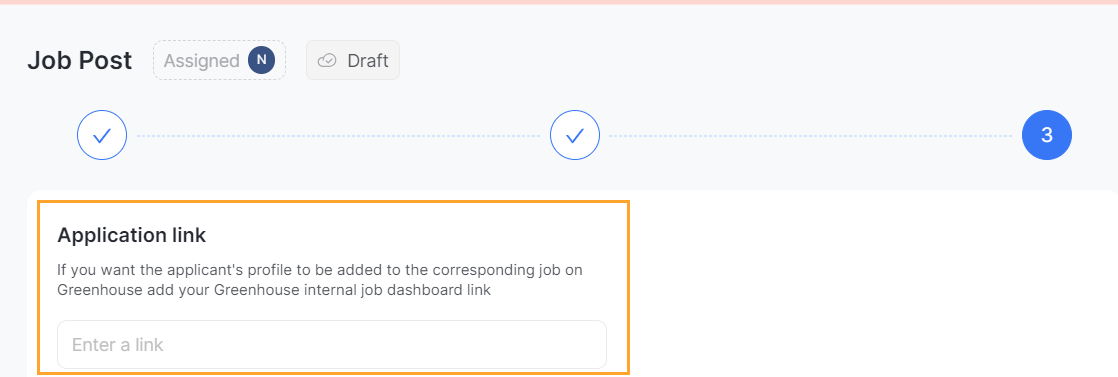
Task: Open the Assigned badge
Action: click(220, 61)
